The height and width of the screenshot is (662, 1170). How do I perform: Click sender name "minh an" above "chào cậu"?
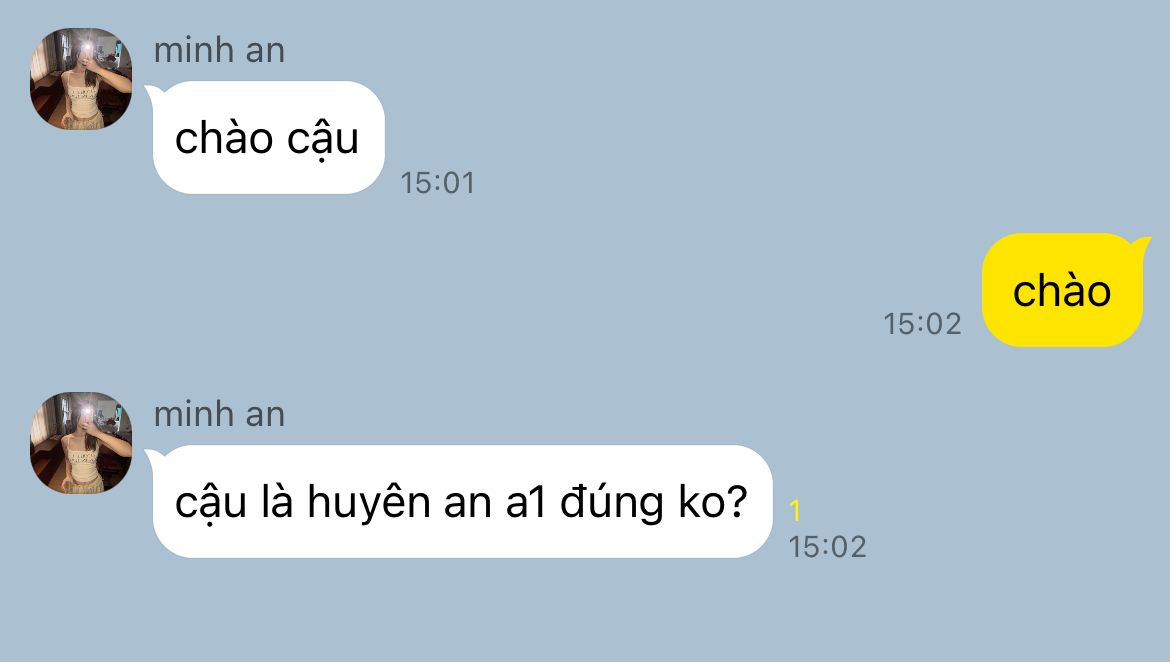click(219, 51)
